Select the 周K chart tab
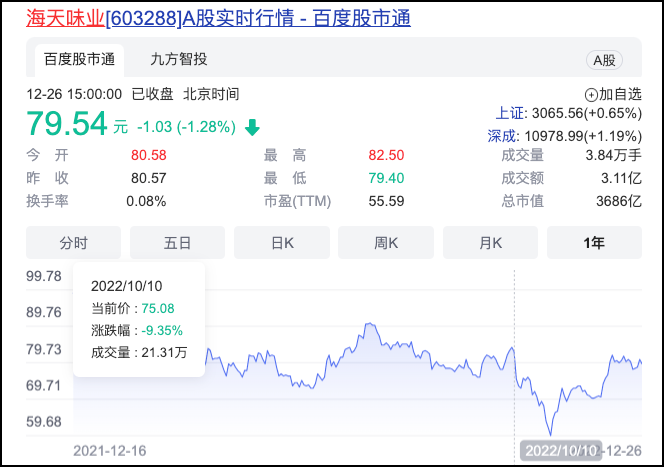Screen dimensions: 664x467 [386, 243]
